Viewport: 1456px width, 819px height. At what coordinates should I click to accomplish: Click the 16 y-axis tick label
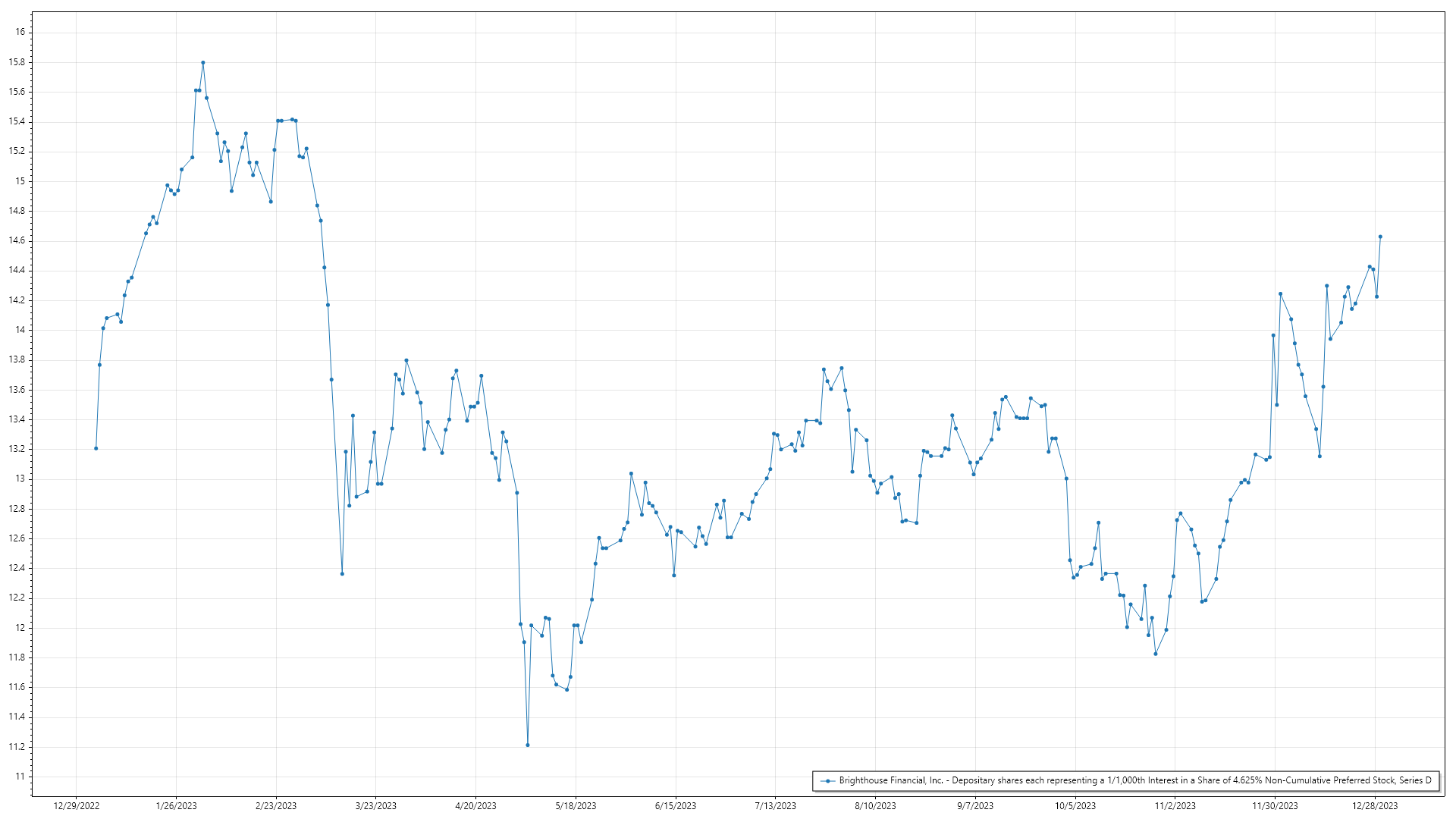click(x=20, y=32)
